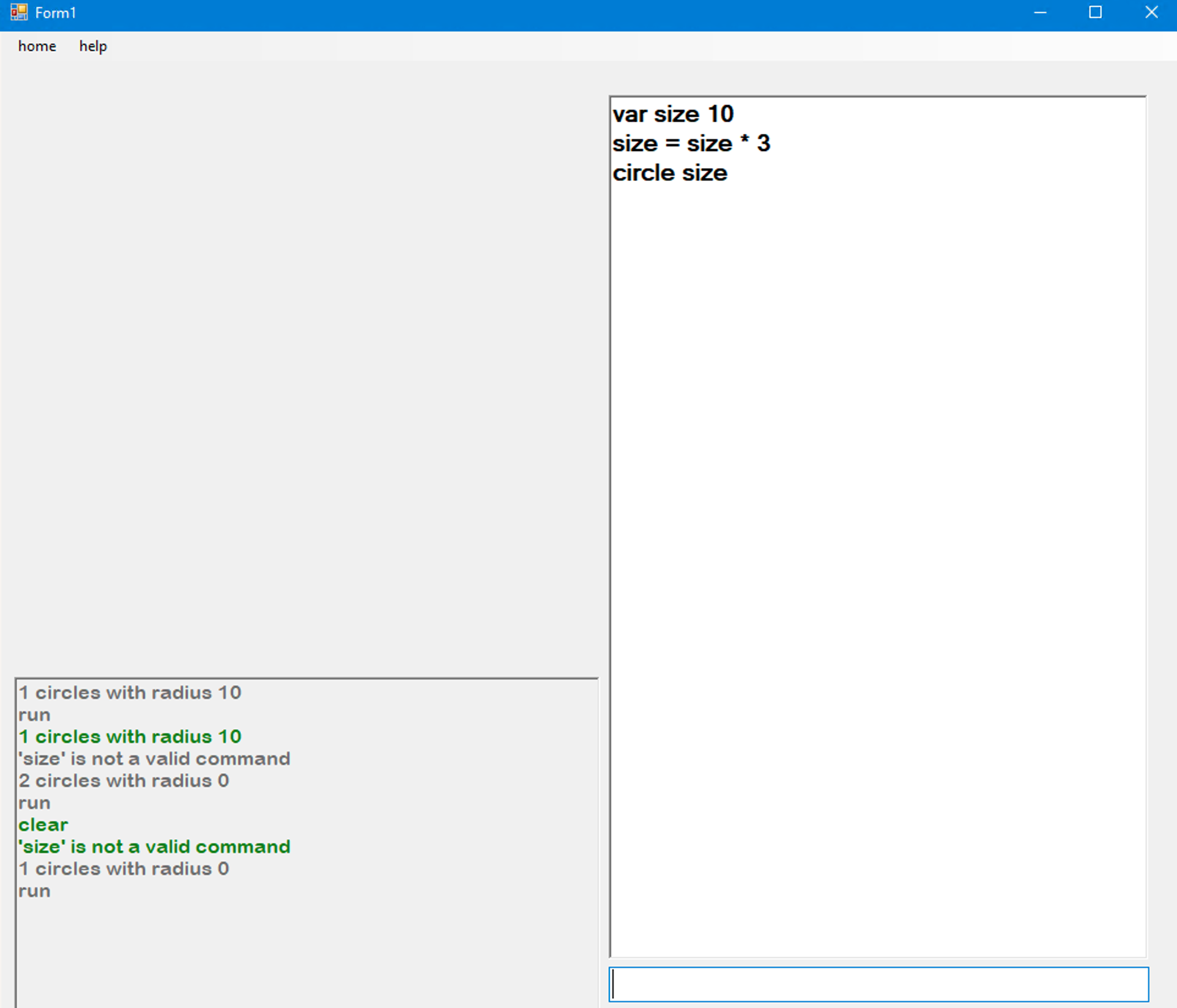Click the 'size is not a valid command' error
The height and width of the screenshot is (1008, 1177).
(x=155, y=758)
